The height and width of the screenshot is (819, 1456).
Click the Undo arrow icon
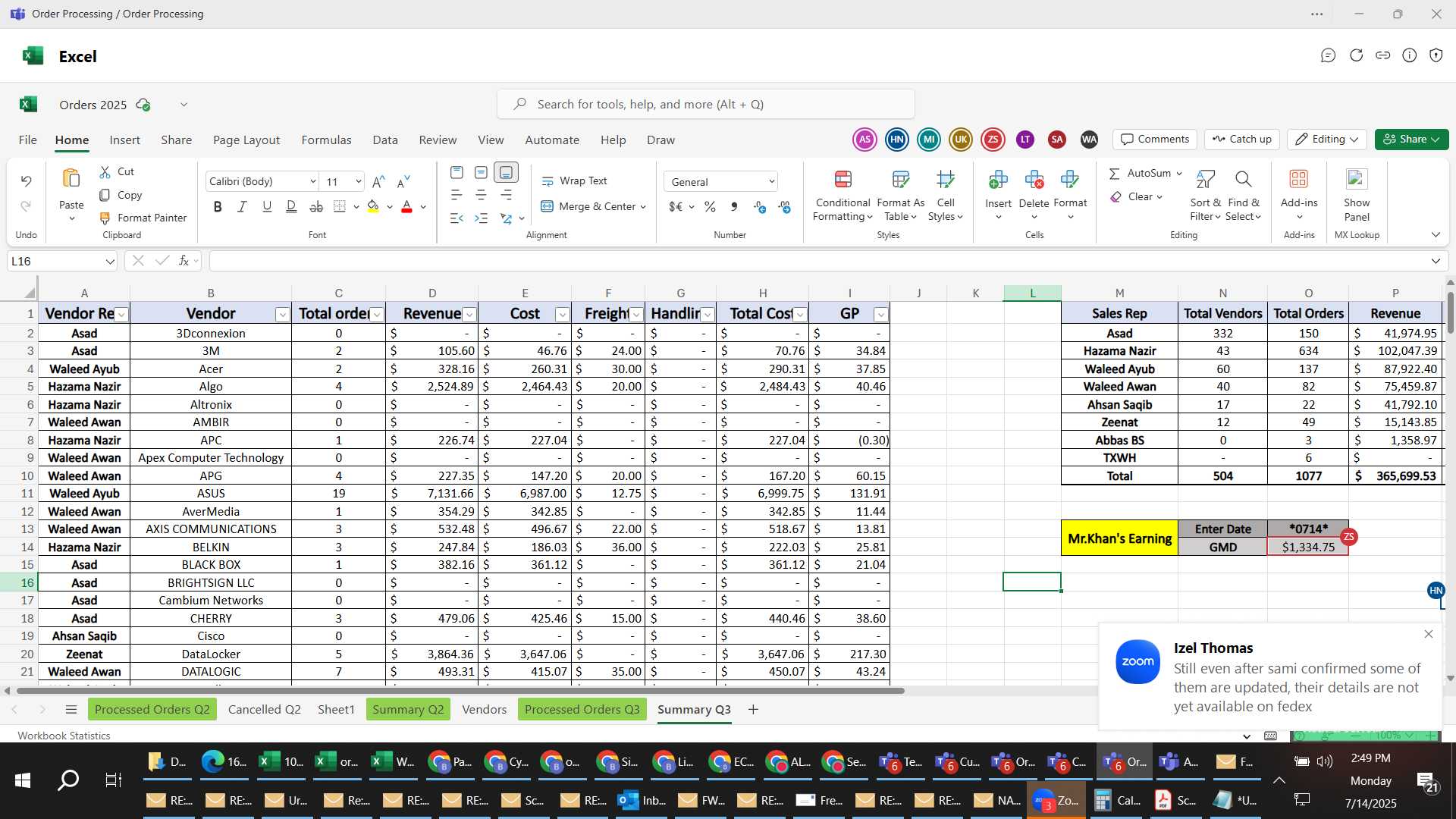click(x=26, y=180)
